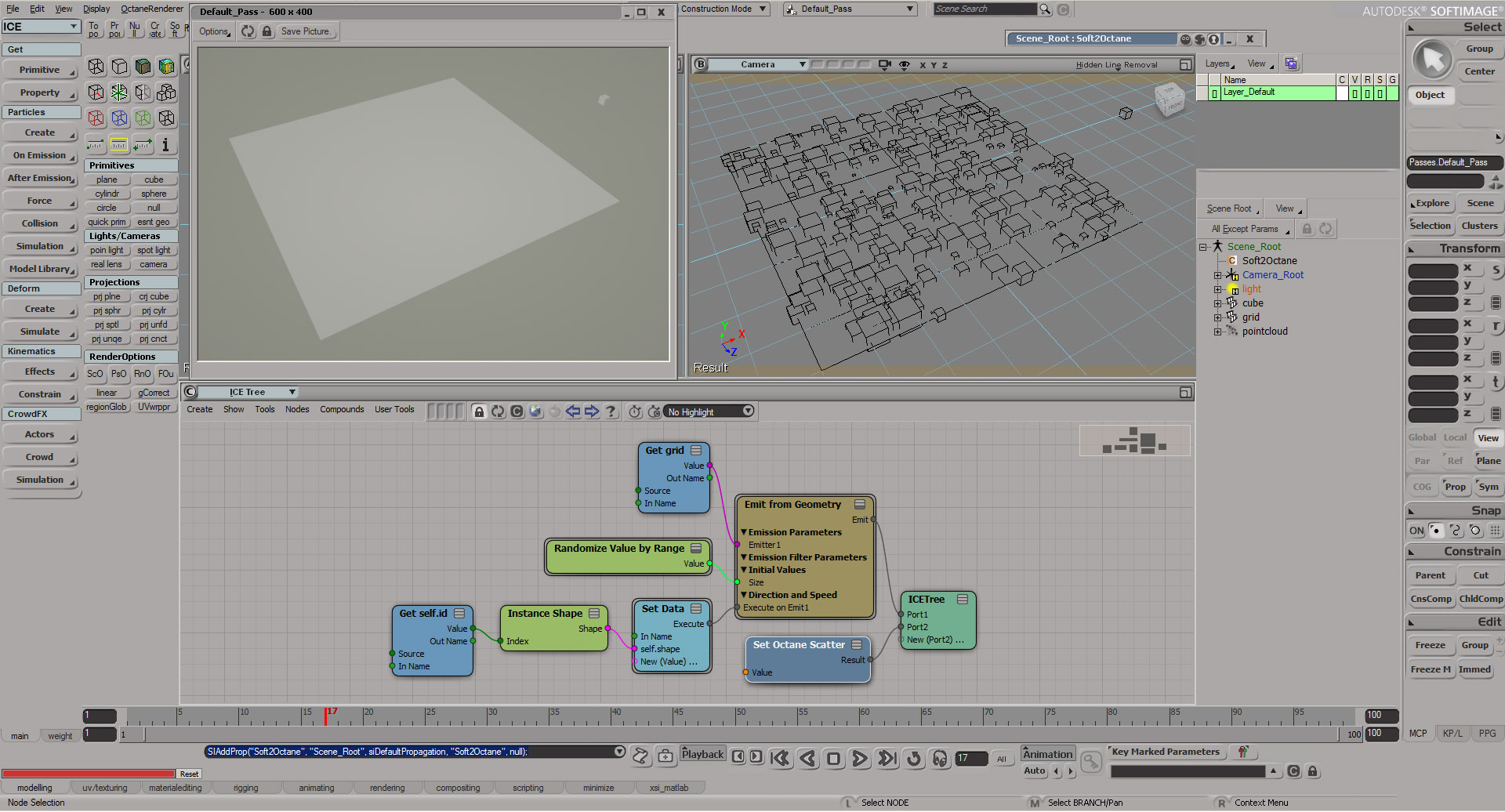Click the yellow-outlined ruler icon
This screenshot has height=812, width=1505.
pos(119,144)
